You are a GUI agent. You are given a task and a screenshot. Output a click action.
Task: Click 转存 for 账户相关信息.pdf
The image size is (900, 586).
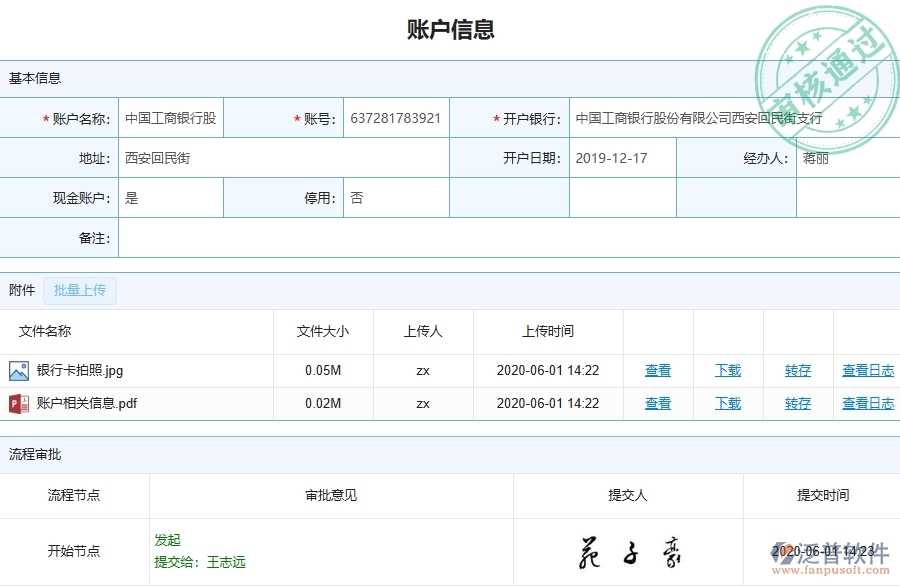tap(797, 403)
